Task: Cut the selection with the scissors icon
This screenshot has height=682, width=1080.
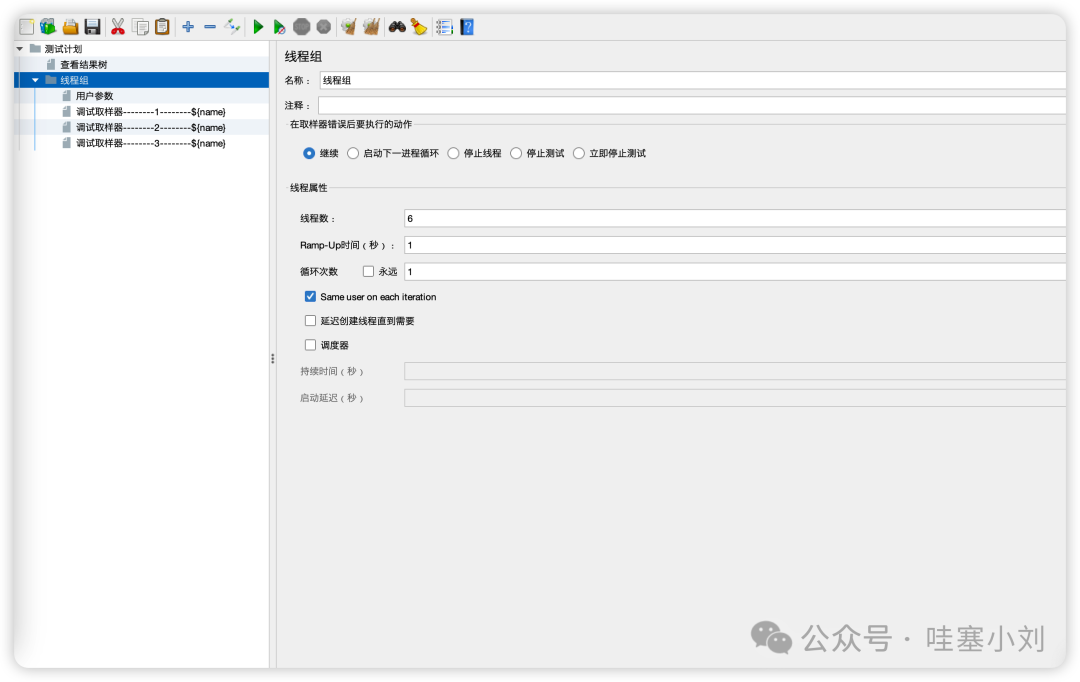Action: (118, 27)
